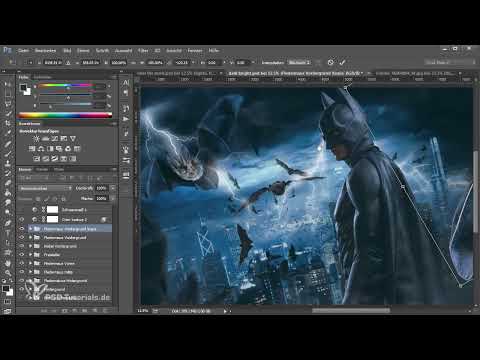Hide the Fledermaus Mitte group

coord(22,272)
